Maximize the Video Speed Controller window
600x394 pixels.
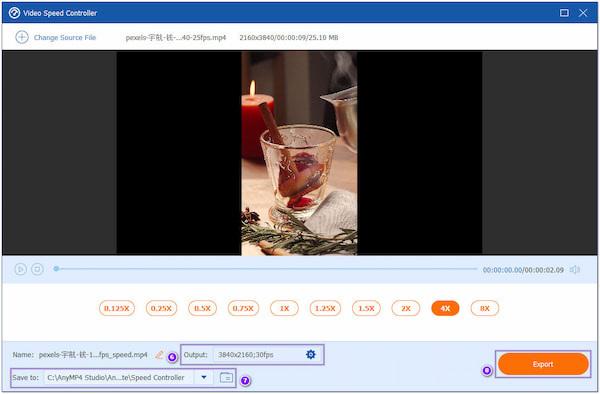click(564, 13)
